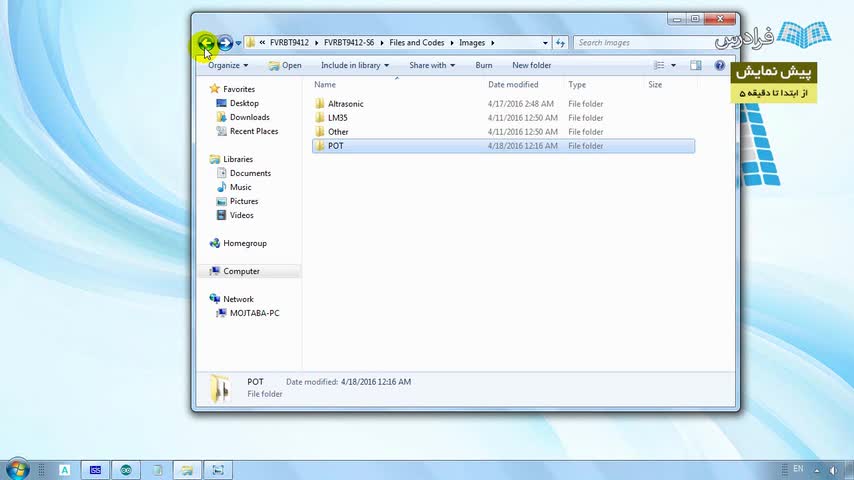
Task: Go forward with the Forward arrow button
Action: (x=225, y=42)
